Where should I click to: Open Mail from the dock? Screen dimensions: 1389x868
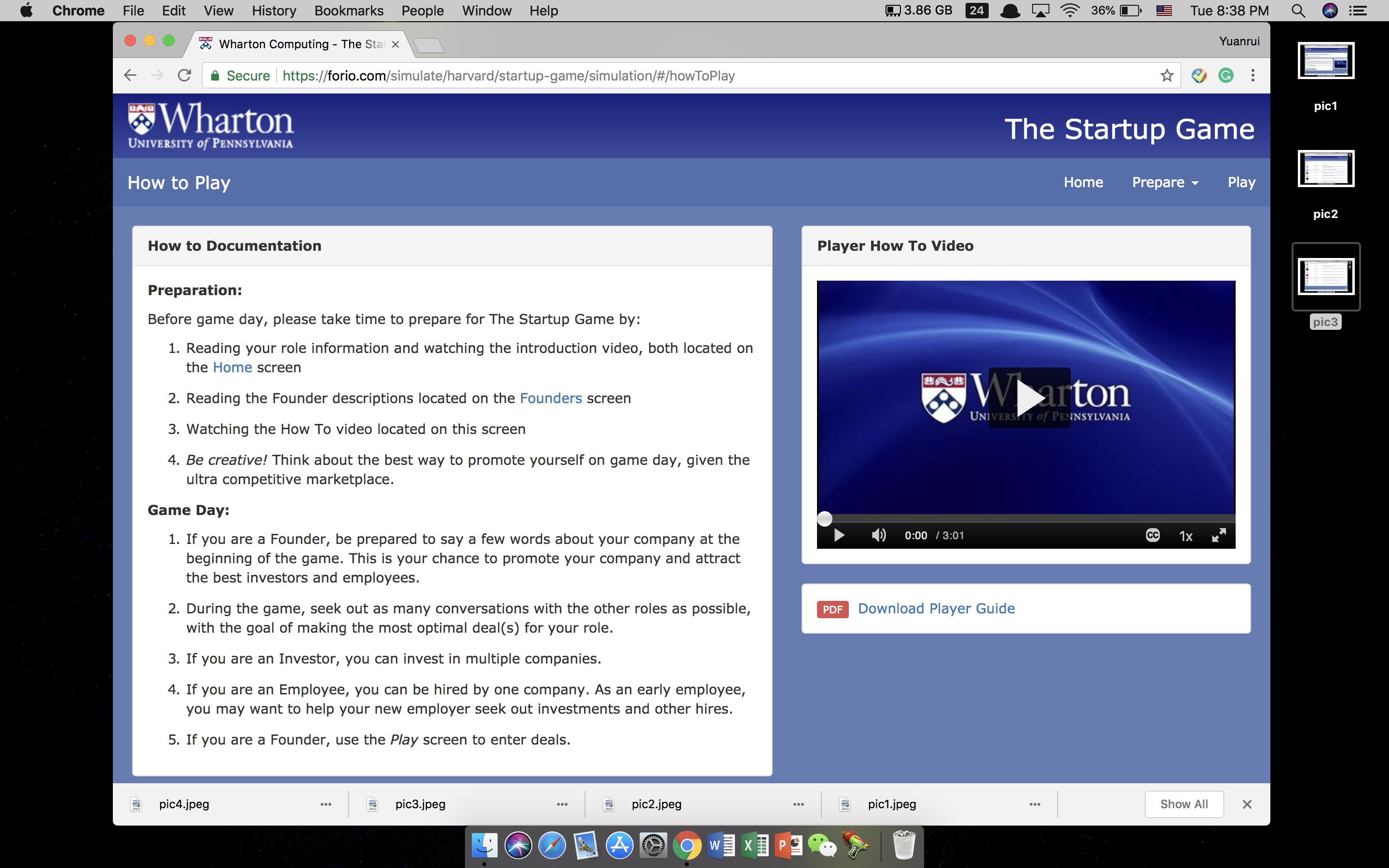[586, 846]
